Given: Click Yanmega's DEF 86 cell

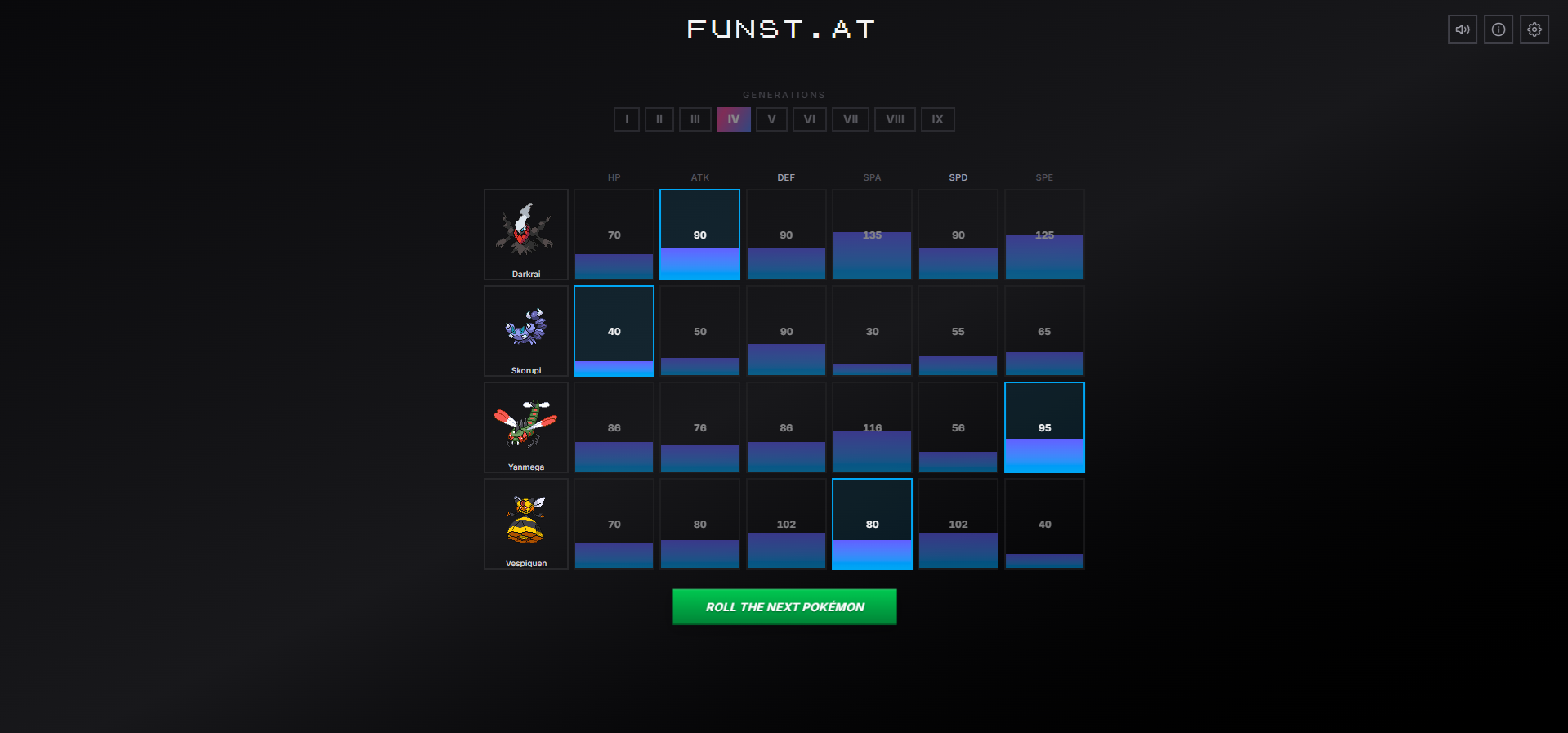Looking at the screenshot, I should [x=786, y=427].
